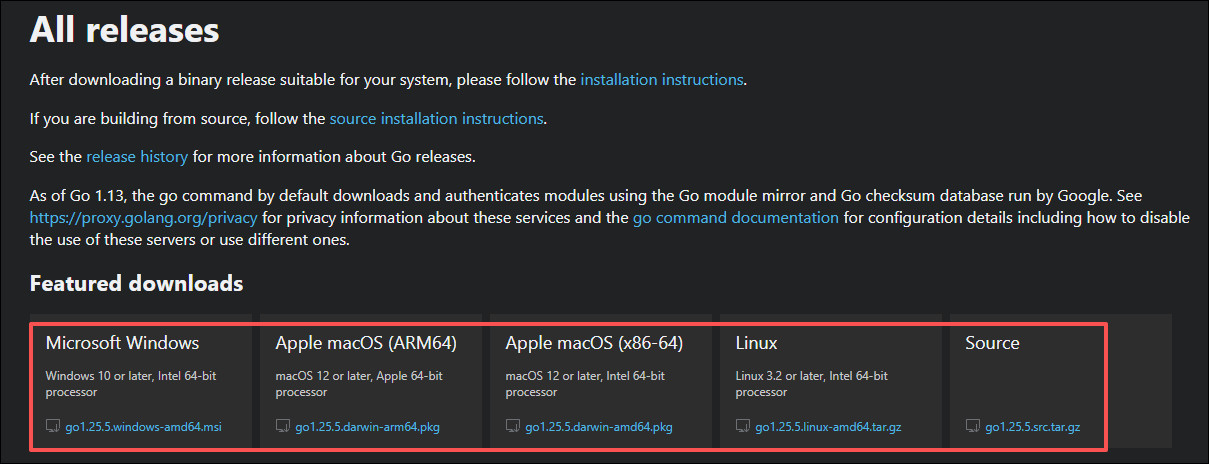Click download icon beside go1.25.5.src.tar.gz

coord(973,427)
